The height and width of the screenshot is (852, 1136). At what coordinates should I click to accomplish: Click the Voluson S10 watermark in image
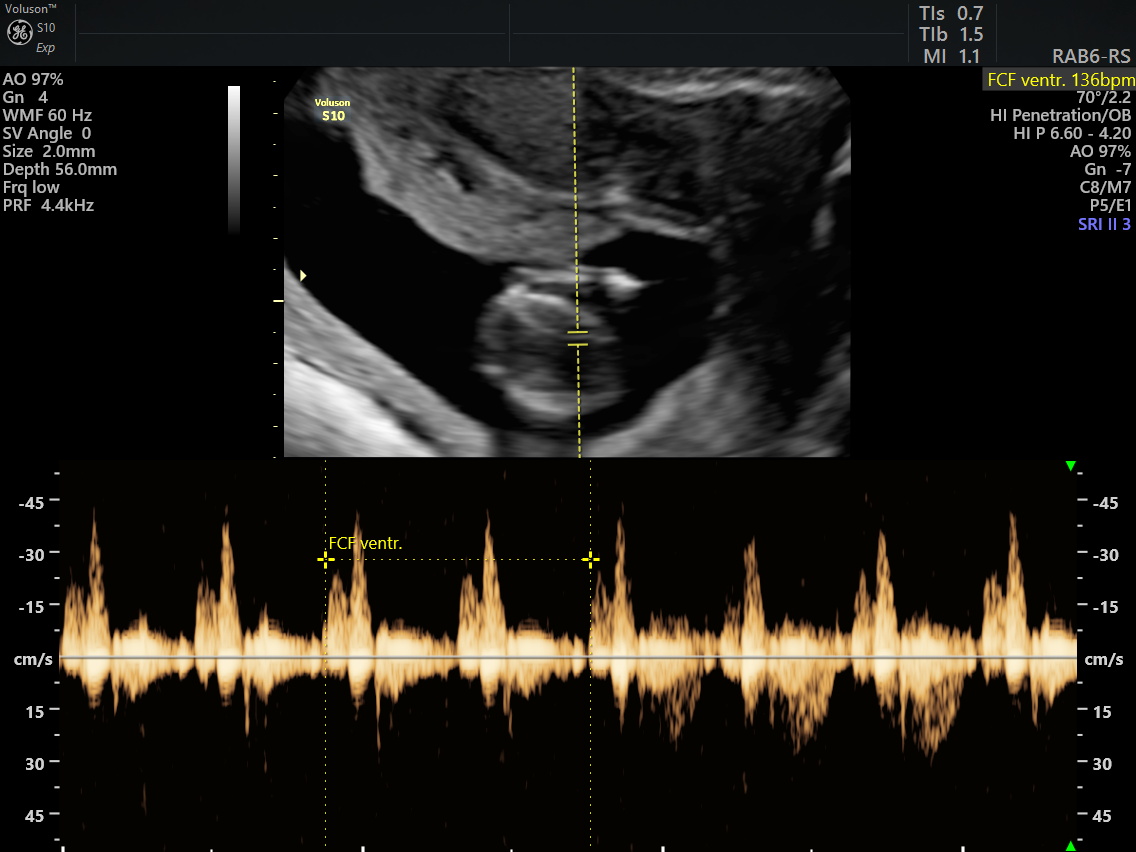point(333,109)
